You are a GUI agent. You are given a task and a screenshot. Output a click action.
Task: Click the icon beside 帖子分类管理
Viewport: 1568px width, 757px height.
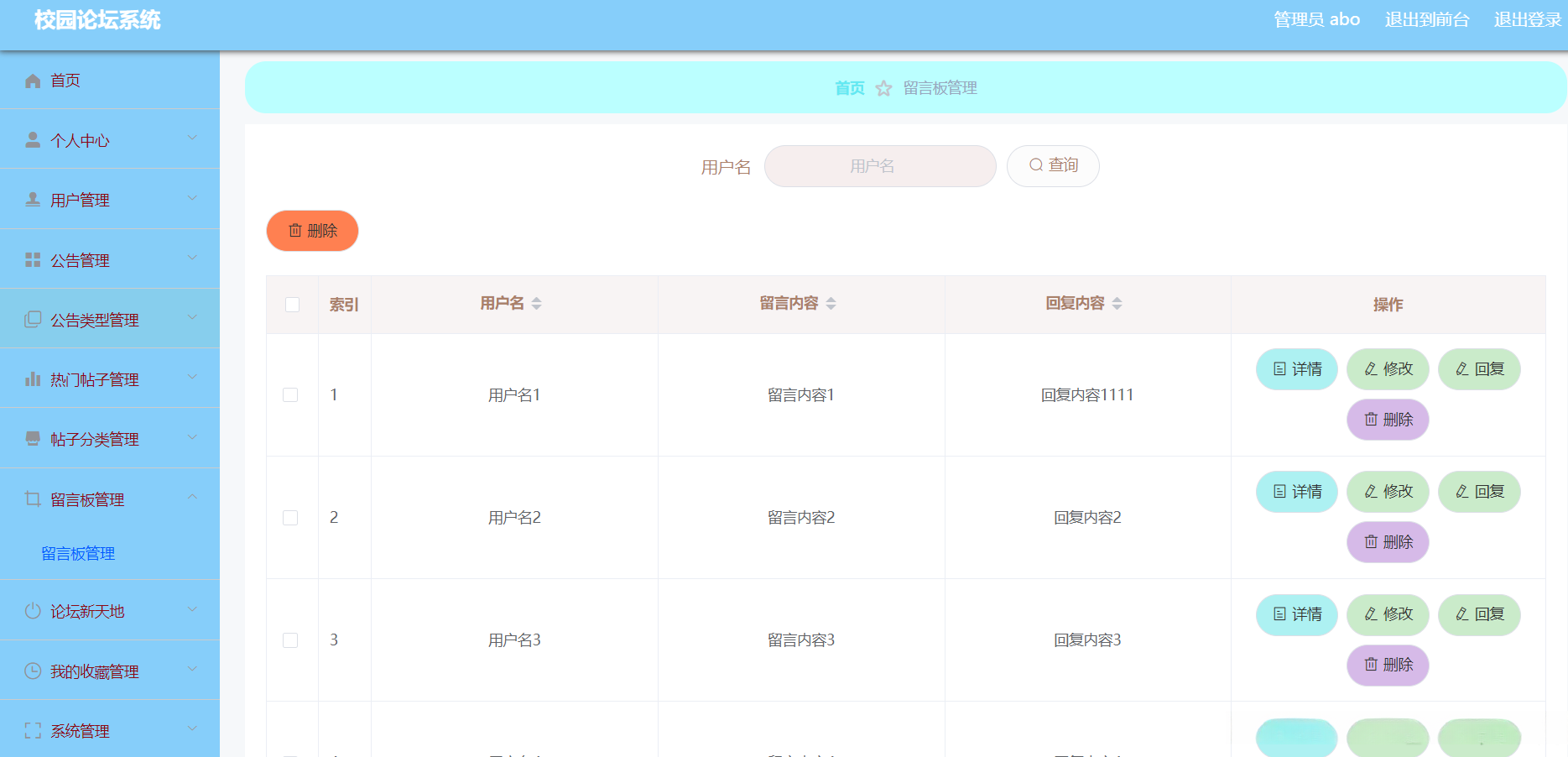[33, 439]
